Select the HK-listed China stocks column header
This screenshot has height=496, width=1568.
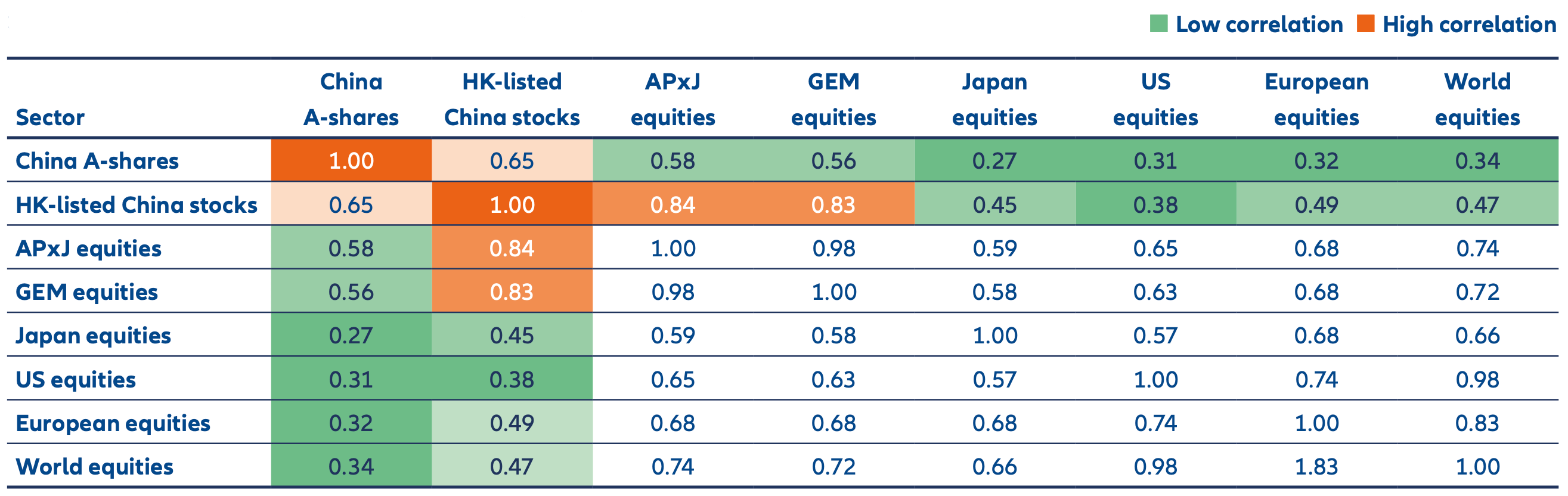tap(512, 99)
